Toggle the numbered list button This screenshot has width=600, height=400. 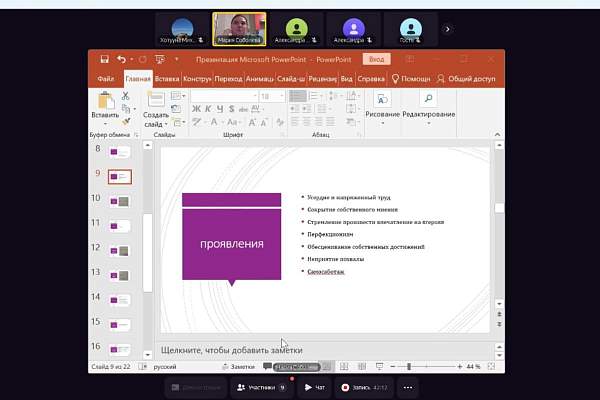pyautogui.click(x=315, y=96)
